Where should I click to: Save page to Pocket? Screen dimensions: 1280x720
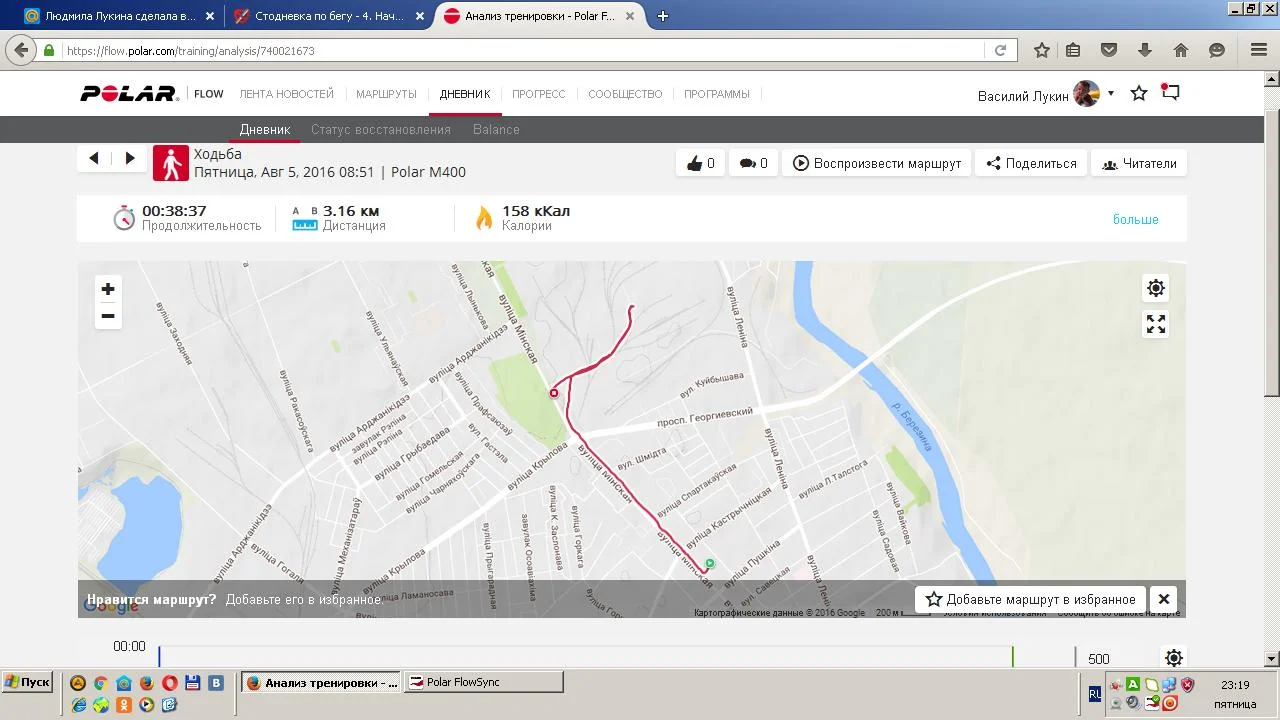[x=1109, y=50]
